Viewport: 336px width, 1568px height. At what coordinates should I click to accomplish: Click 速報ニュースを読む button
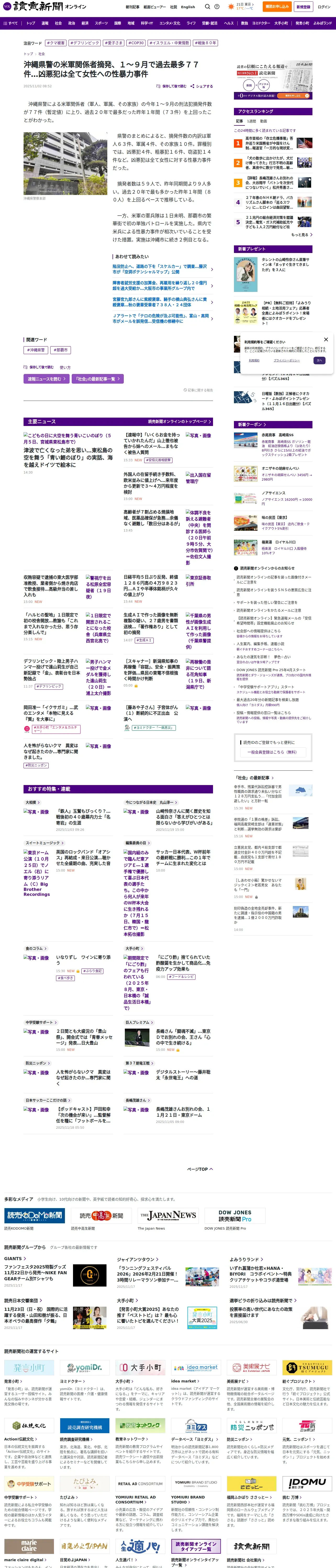[x=46, y=379]
